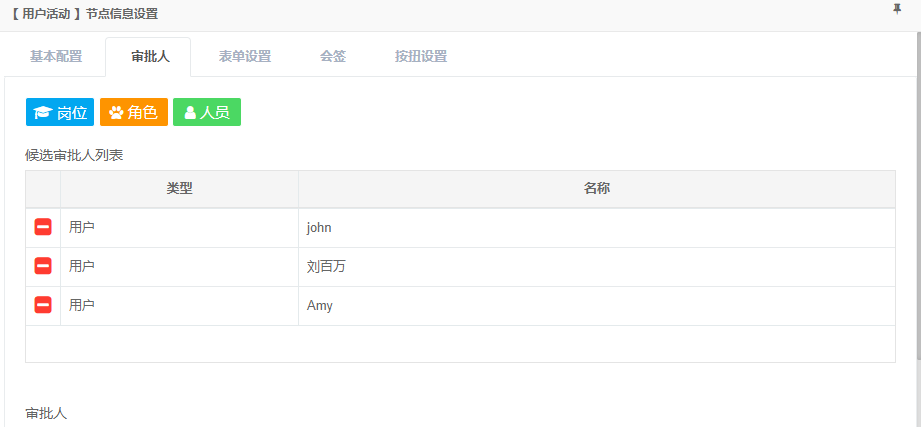
Task: Remove 刘百万 from candidate approver list
Action: [43, 266]
